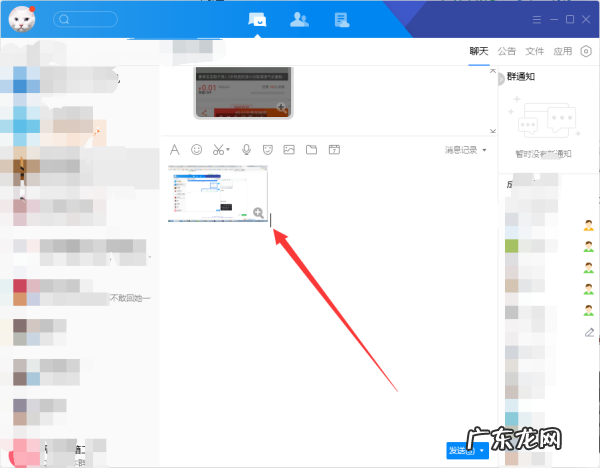Open the received product image in chat
The image size is (600, 468).
pyautogui.click(x=243, y=93)
